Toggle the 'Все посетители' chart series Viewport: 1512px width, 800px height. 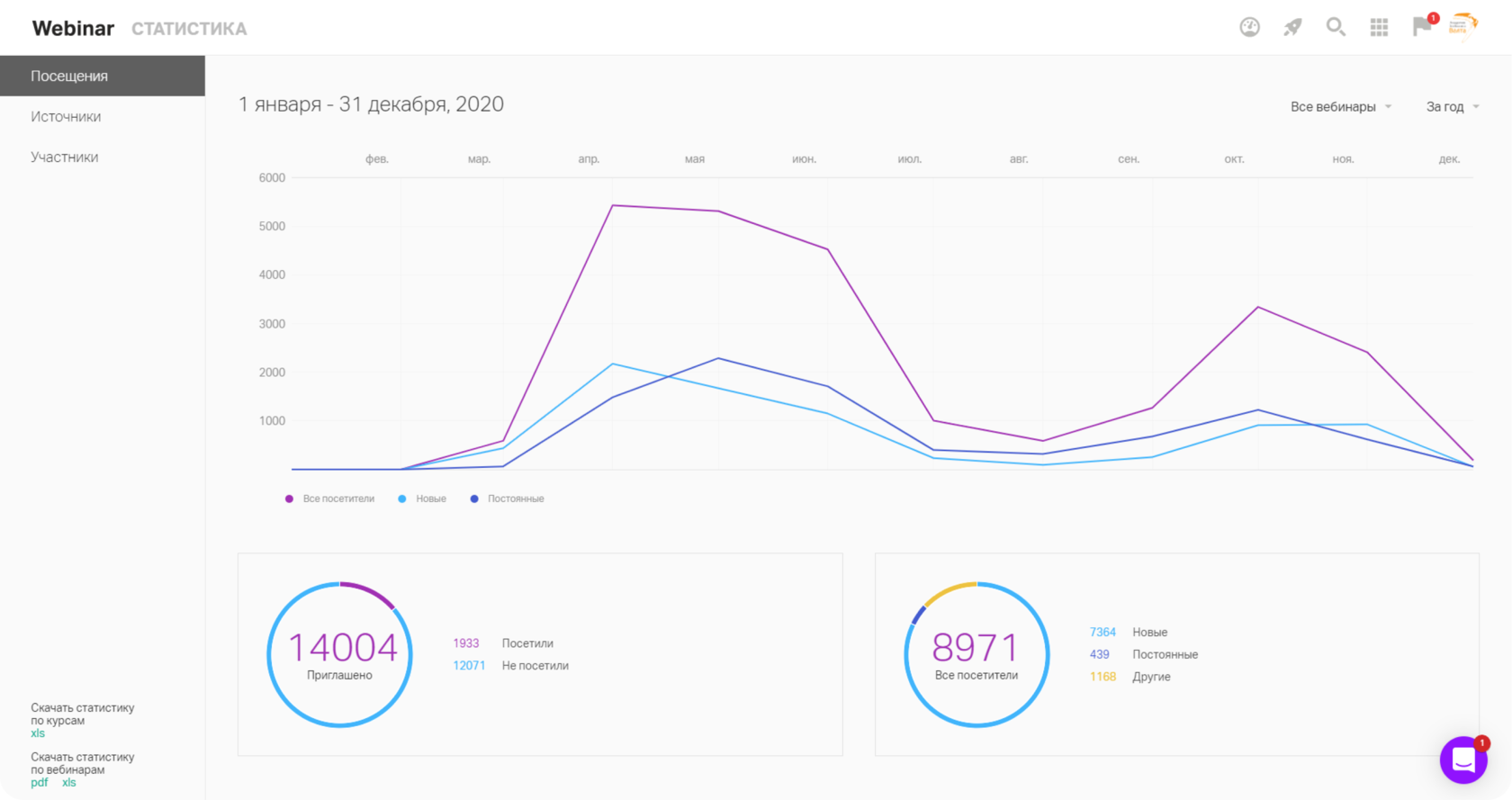click(x=330, y=499)
